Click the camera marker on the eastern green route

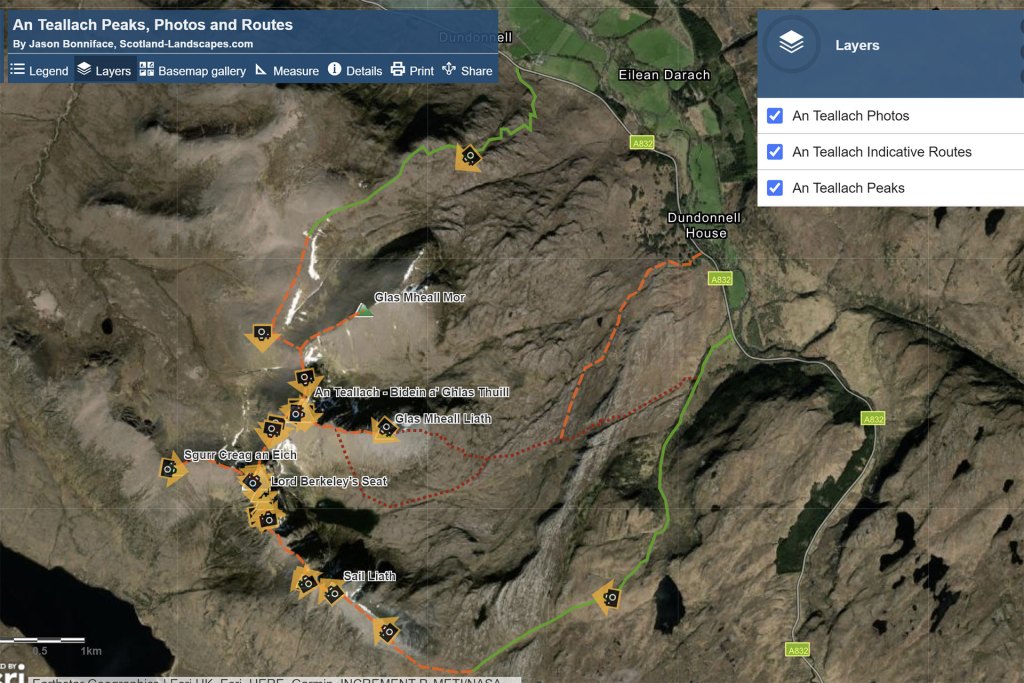click(x=612, y=598)
